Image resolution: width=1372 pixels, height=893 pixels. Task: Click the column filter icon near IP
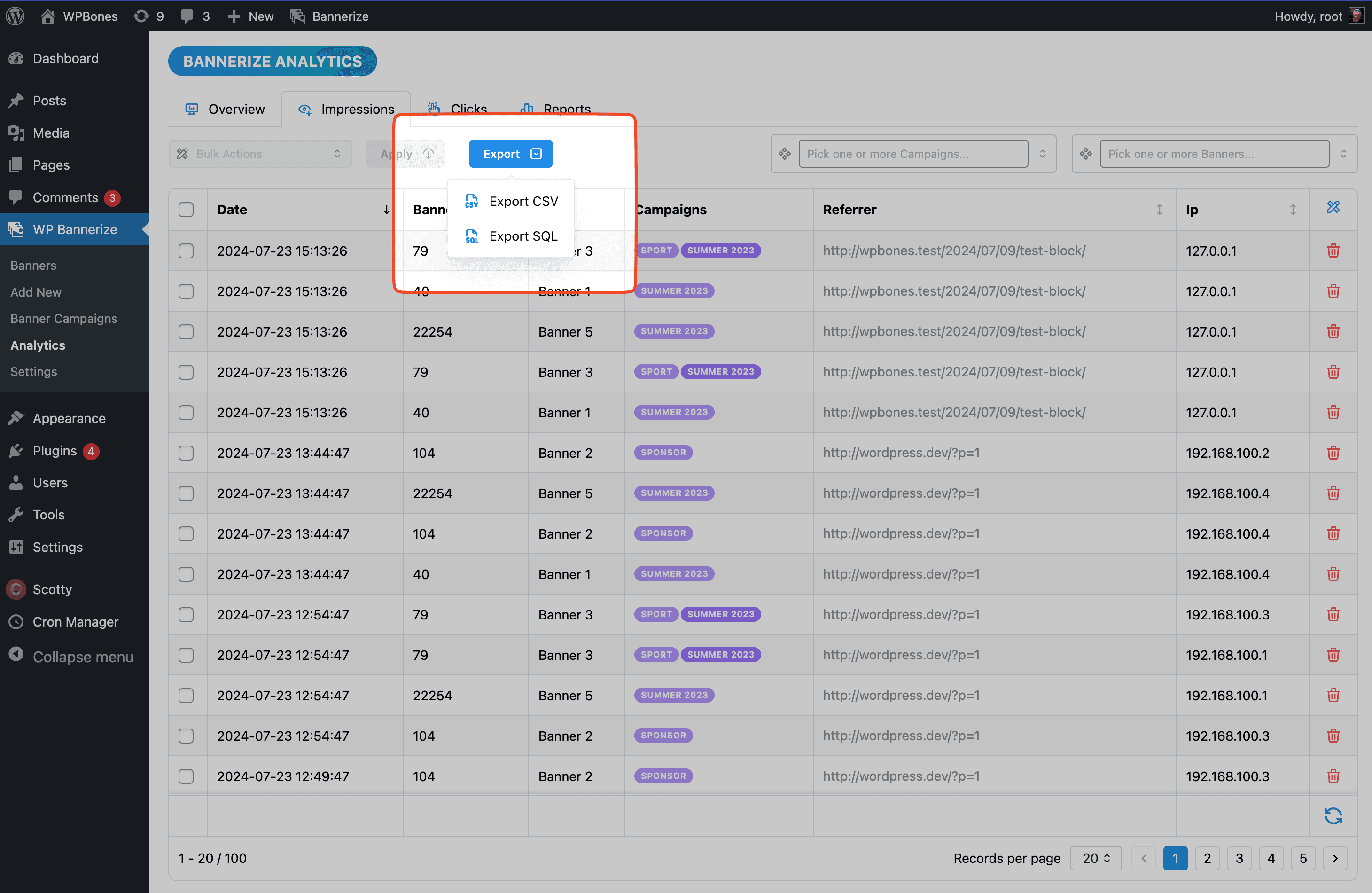[x=1334, y=208]
